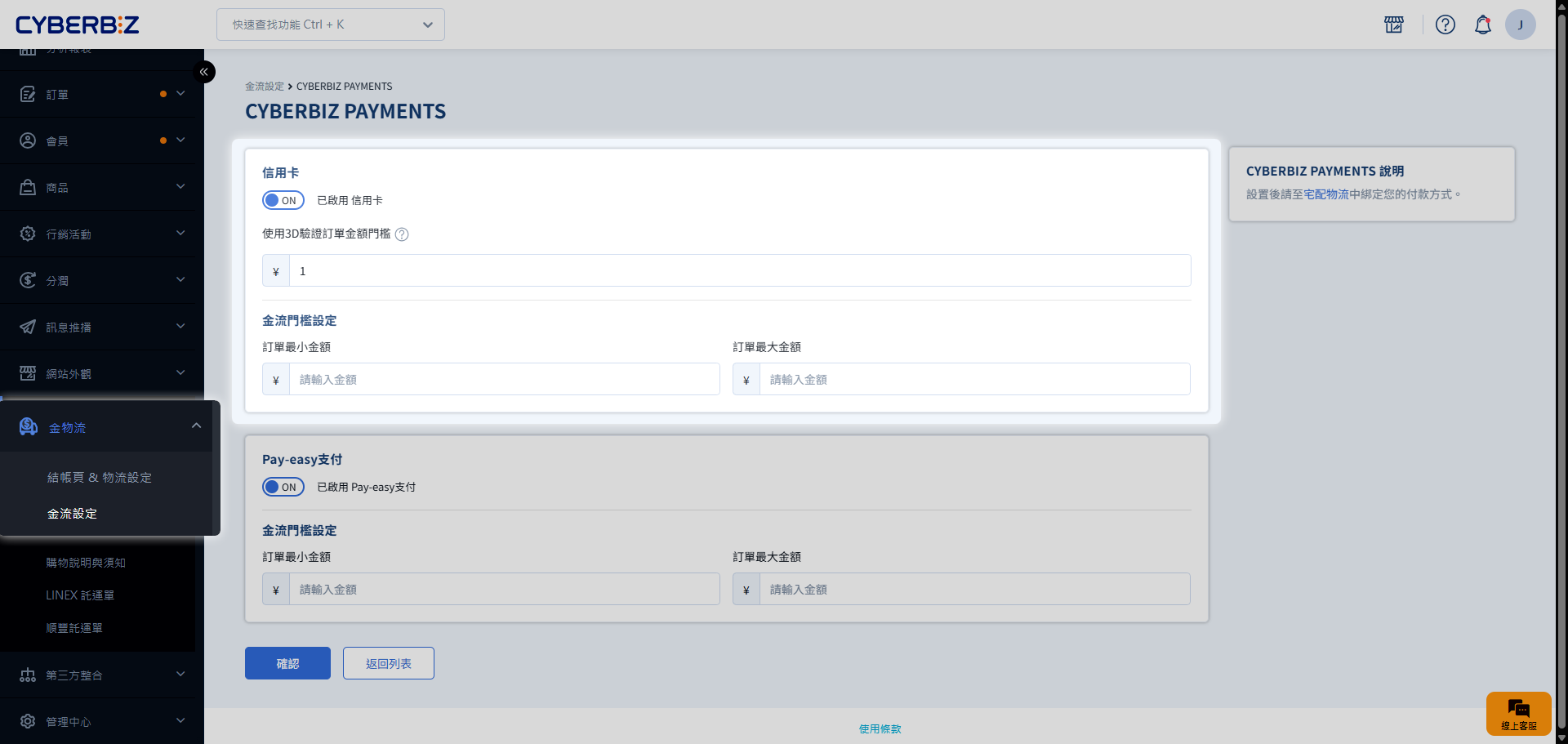Collapse the sidebar with double-arrow icon
The image size is (1568, 744).
[x=204, y=72]
